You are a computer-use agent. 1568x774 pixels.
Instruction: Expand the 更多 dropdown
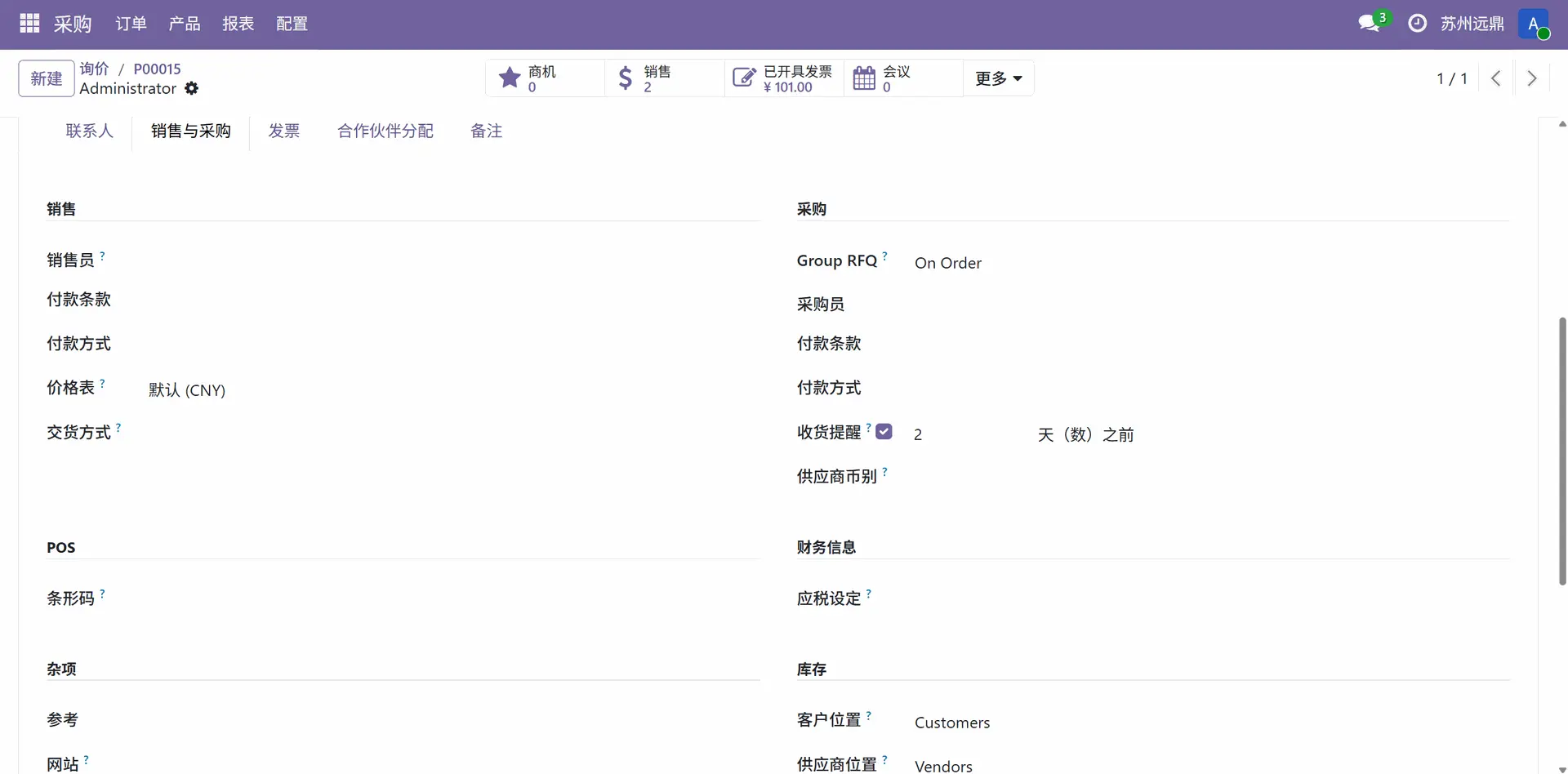[x=998, y=78]
